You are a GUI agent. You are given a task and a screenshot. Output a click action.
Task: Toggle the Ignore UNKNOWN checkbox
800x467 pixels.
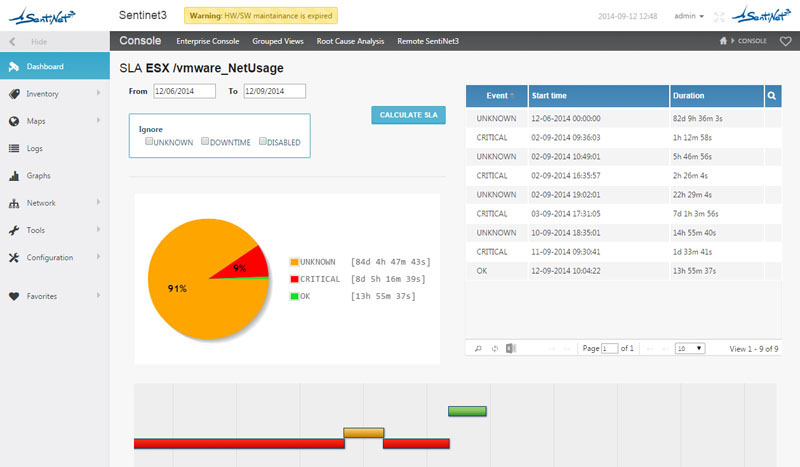coord(148,141)
